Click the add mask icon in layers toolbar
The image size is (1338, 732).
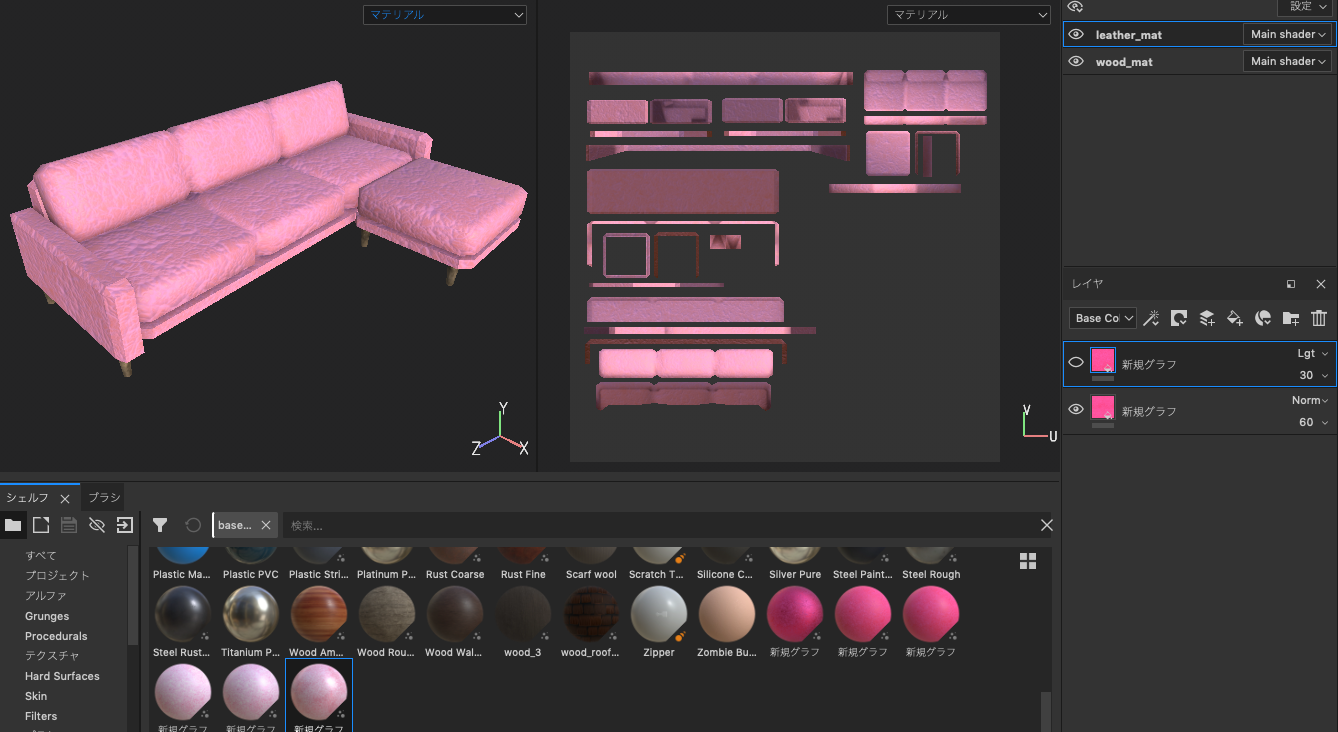point(1179,318)
